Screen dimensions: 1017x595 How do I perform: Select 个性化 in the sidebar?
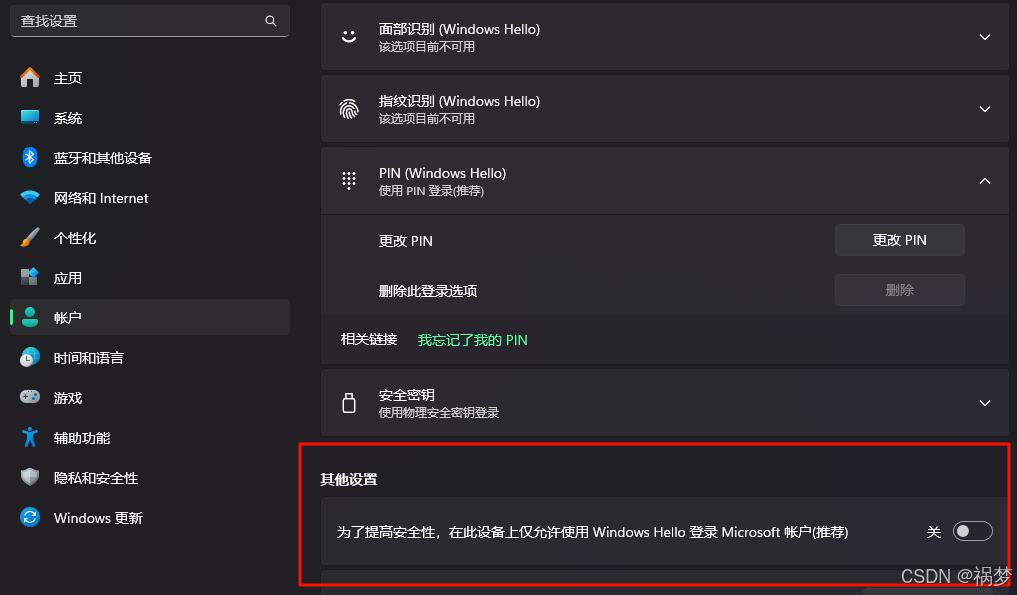tap(150, 238)
